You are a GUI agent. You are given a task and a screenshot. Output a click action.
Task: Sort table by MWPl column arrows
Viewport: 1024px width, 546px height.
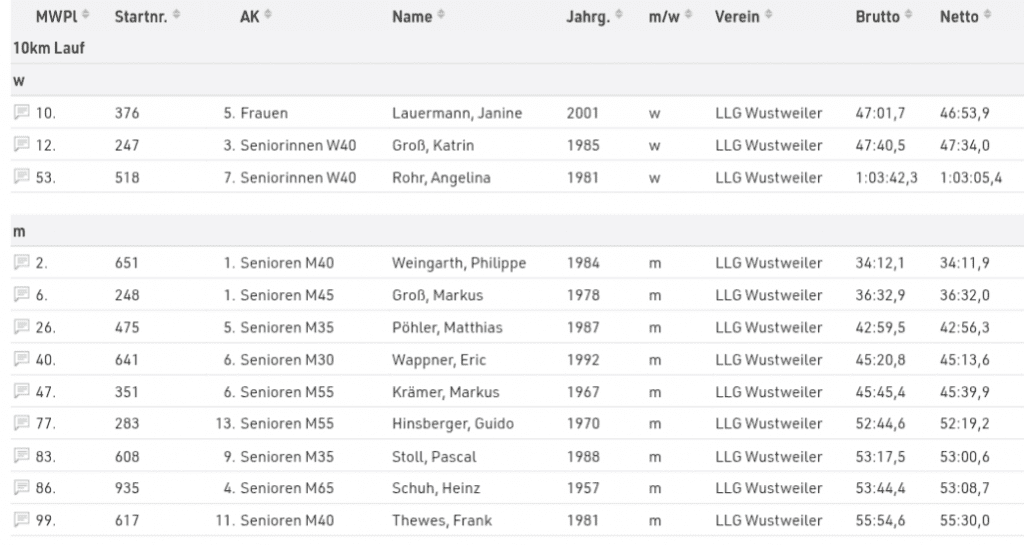tap(85, 17)
